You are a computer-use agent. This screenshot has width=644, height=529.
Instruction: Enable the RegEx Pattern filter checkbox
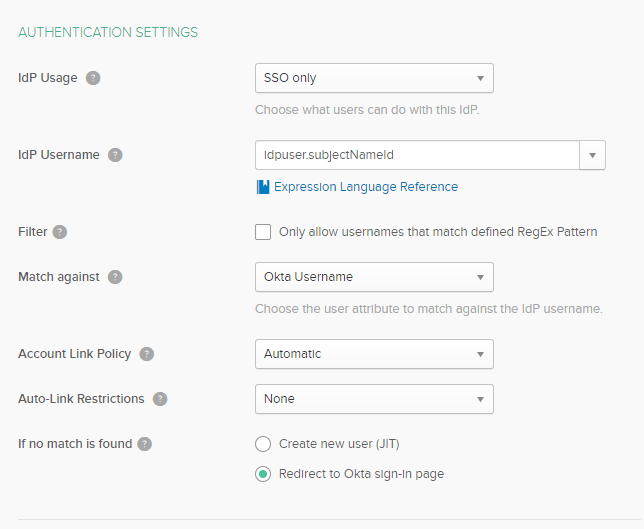(x=263, y=232)
